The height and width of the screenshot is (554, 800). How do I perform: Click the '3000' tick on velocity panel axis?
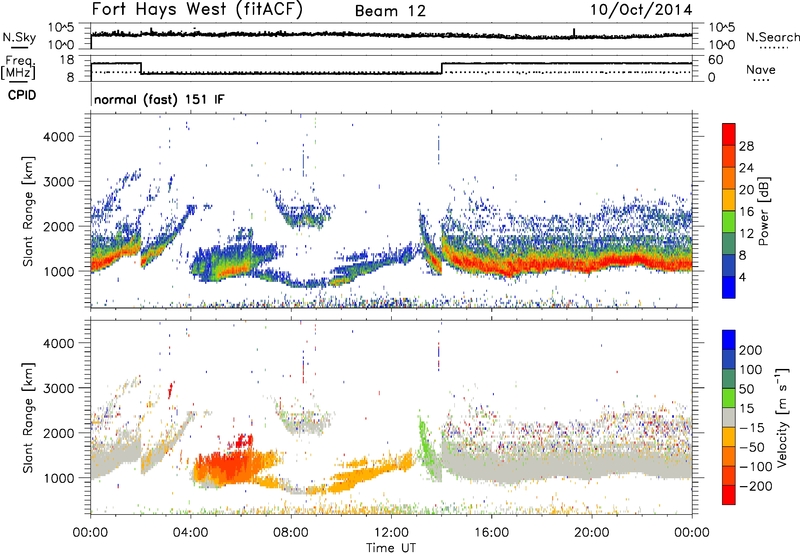tap(58, 388)
